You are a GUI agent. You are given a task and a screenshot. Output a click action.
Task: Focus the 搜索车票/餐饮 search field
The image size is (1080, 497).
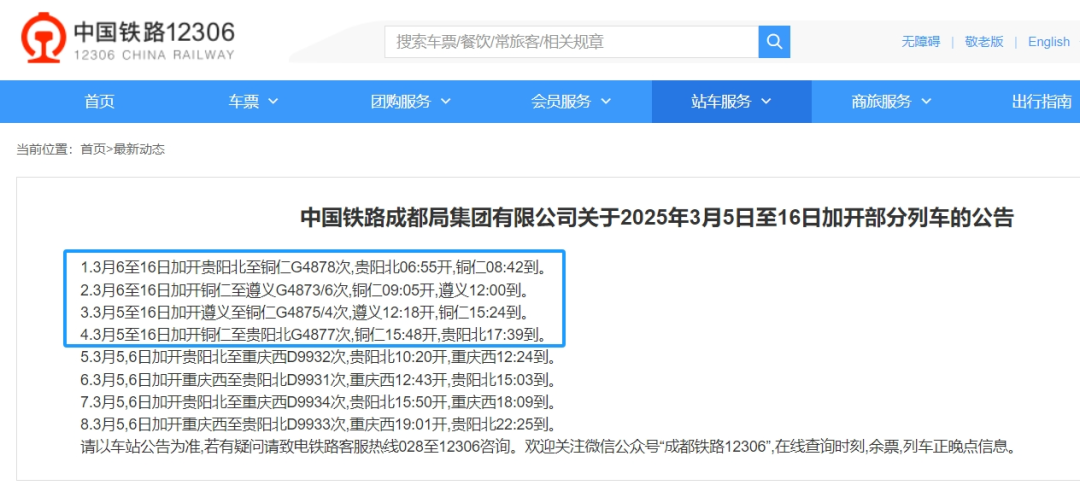coord(572,42)
